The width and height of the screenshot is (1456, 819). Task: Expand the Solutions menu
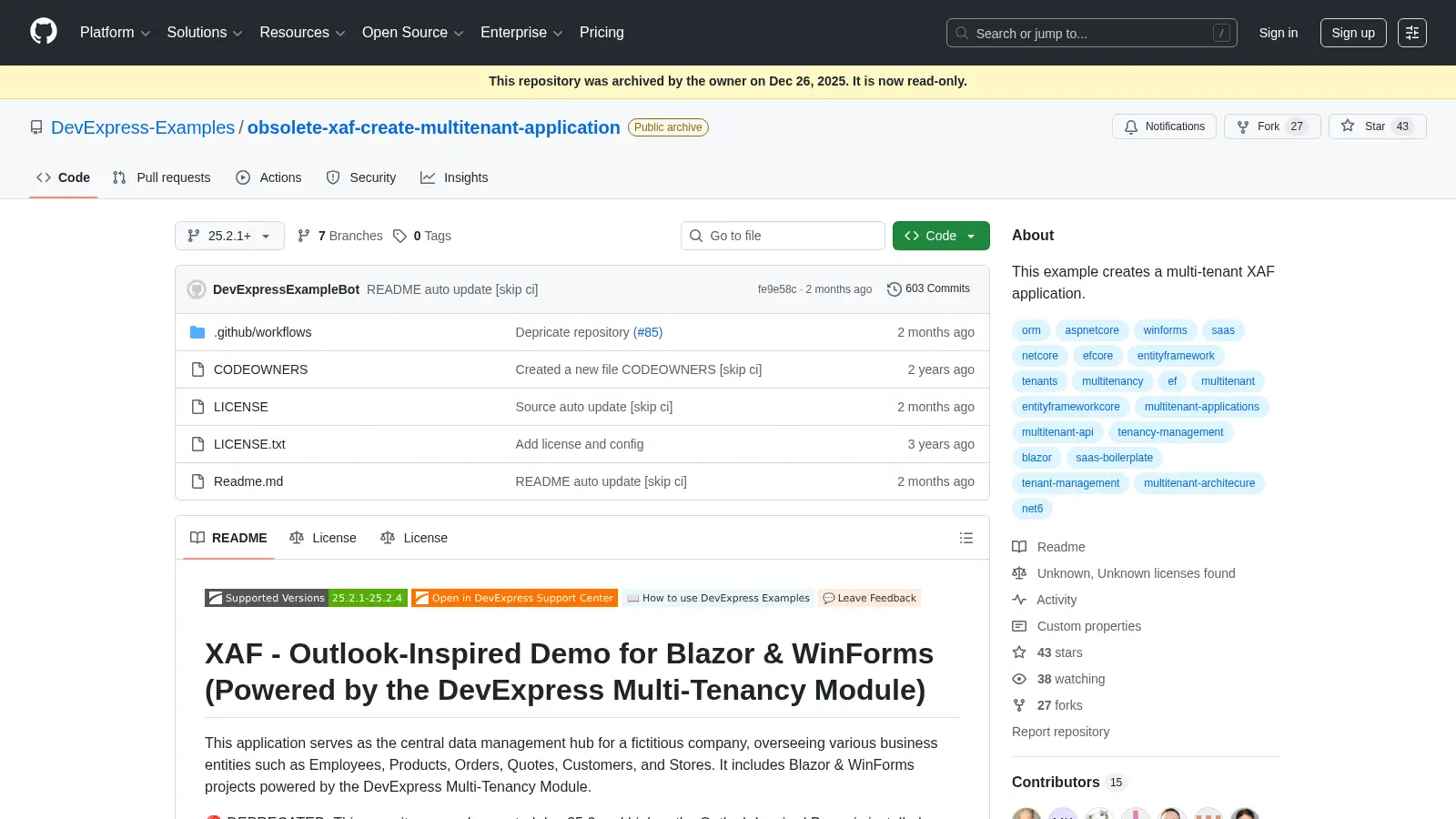click(x=205, y=33)
